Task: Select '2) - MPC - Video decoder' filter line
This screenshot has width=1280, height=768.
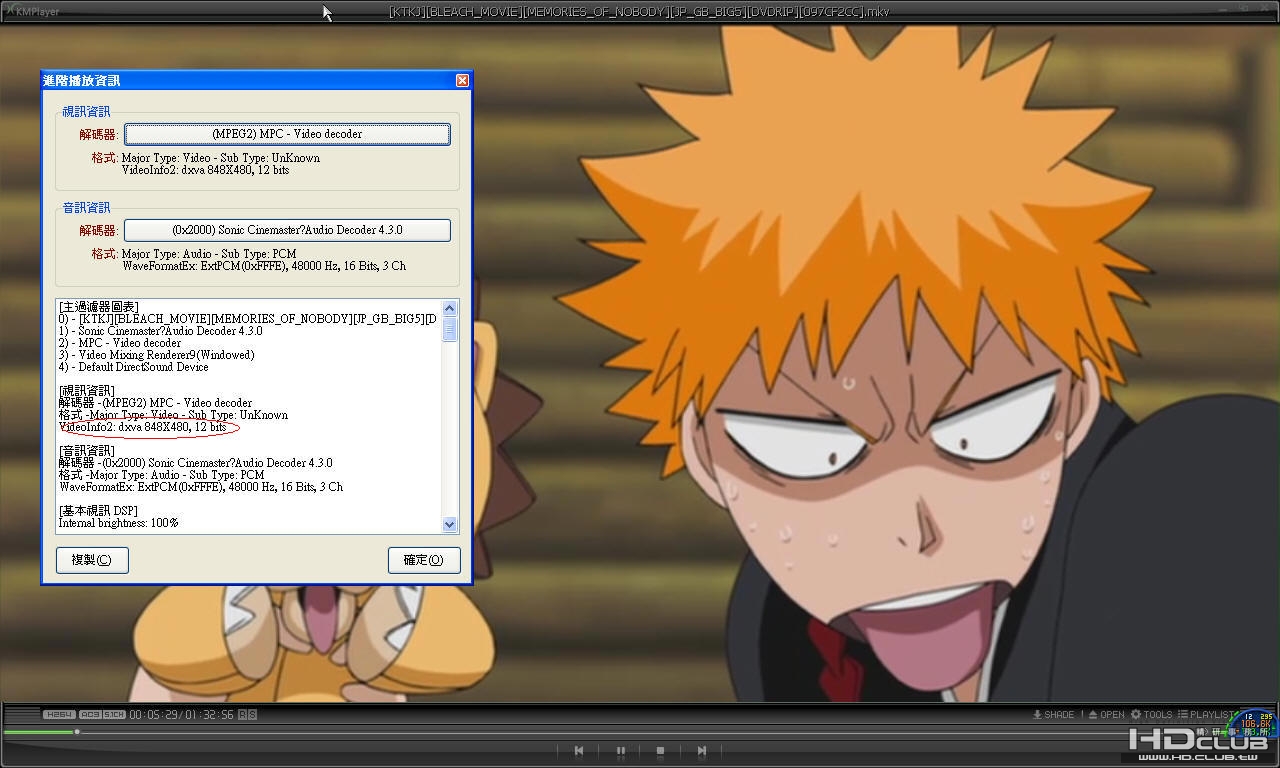Action: click(x=120, y=343)
